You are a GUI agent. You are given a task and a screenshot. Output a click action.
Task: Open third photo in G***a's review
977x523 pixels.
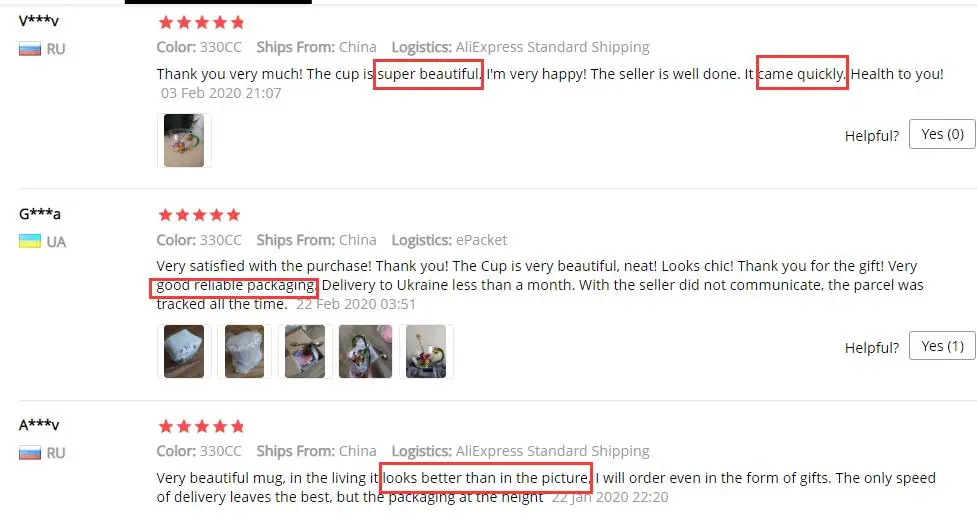click(x=305, y=351)
